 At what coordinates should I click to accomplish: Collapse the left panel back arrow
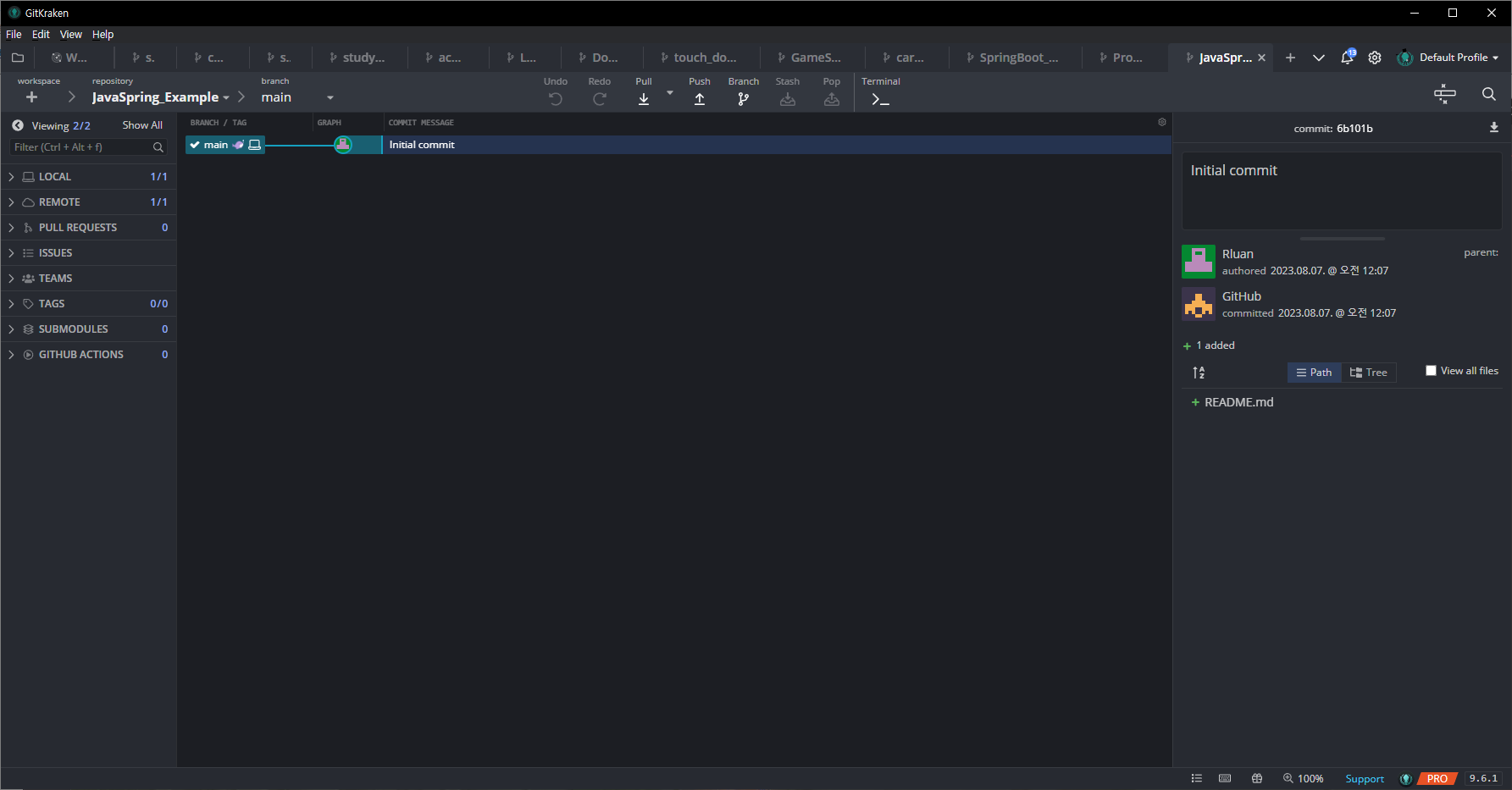click(x=18, y=125)
